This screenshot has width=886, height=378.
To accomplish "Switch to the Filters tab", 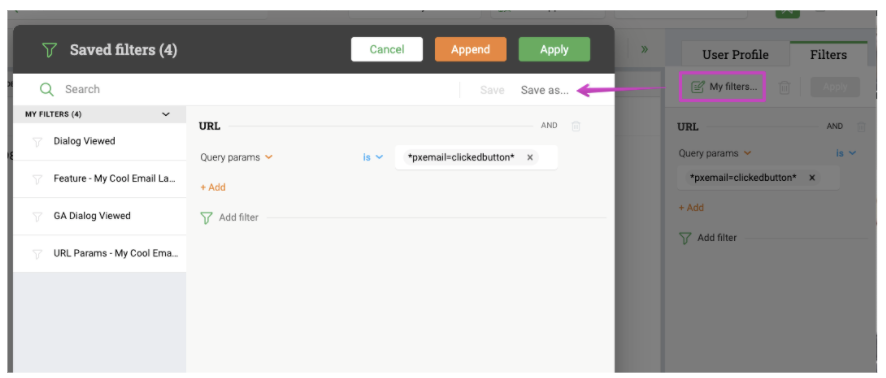I will point(828,55).
